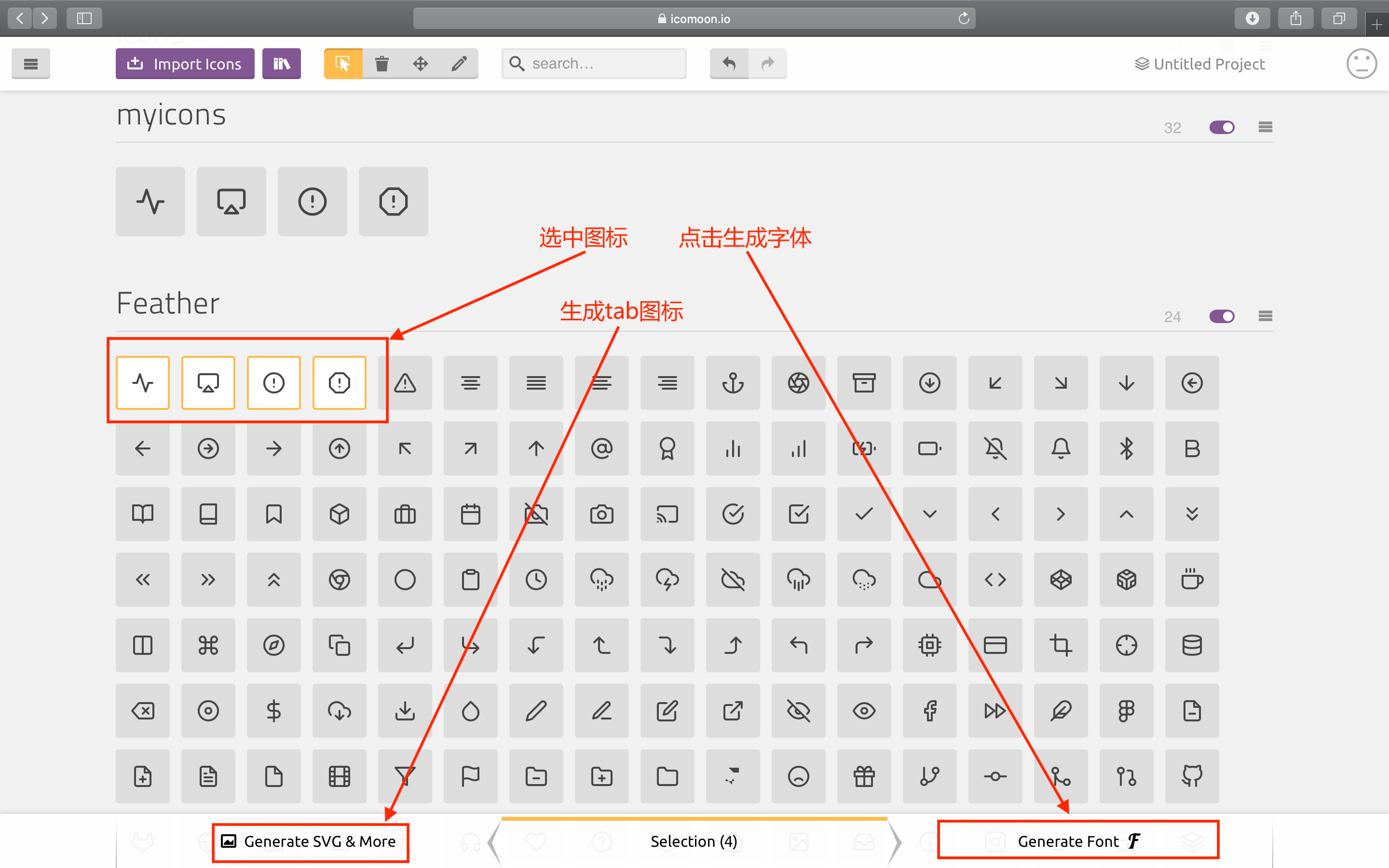This screenshot has width=1389, height=868.
Task: Open the Feather set options menu
Action: click(x=1265, y=316)
